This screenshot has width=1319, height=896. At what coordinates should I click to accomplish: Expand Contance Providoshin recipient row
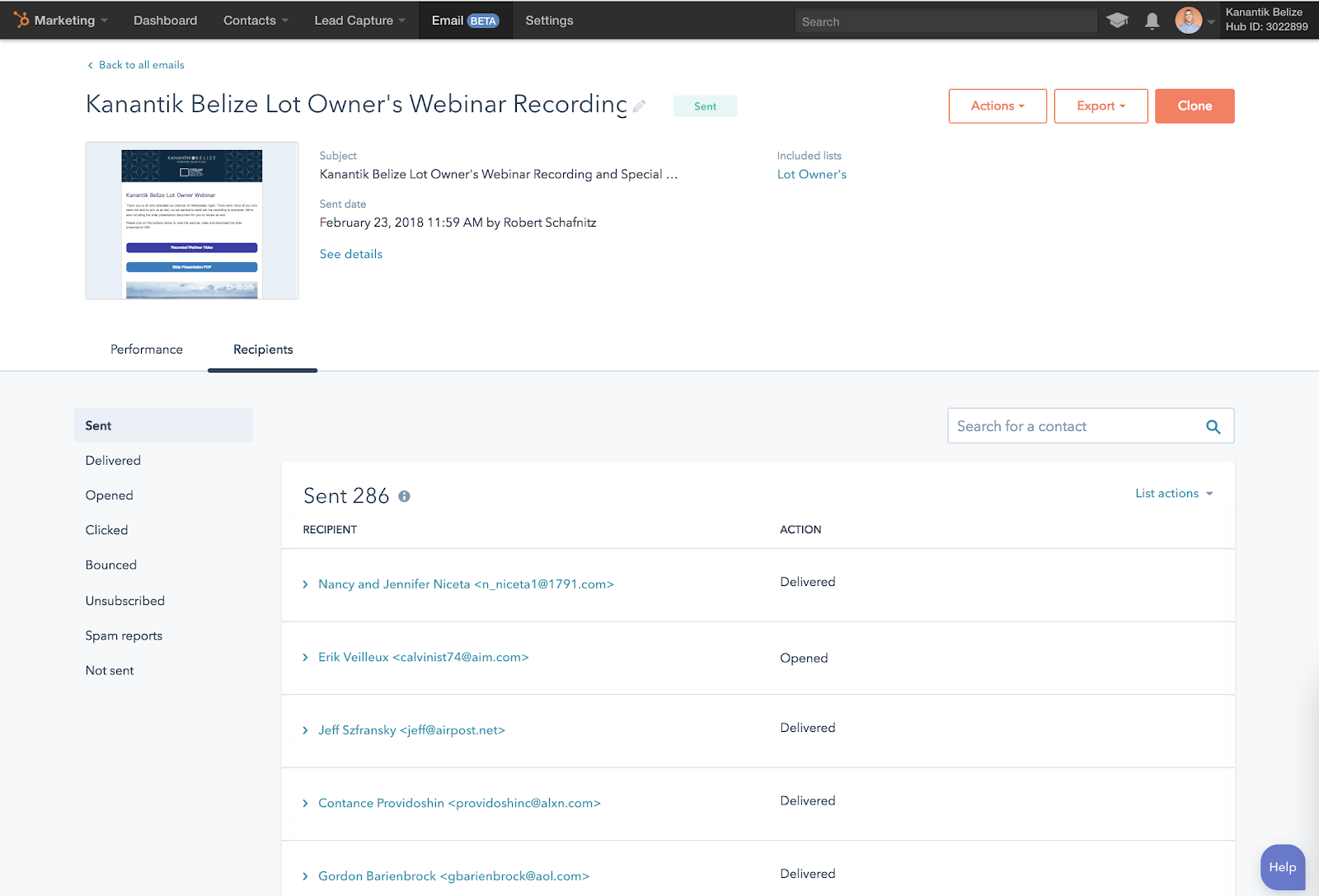305,804
